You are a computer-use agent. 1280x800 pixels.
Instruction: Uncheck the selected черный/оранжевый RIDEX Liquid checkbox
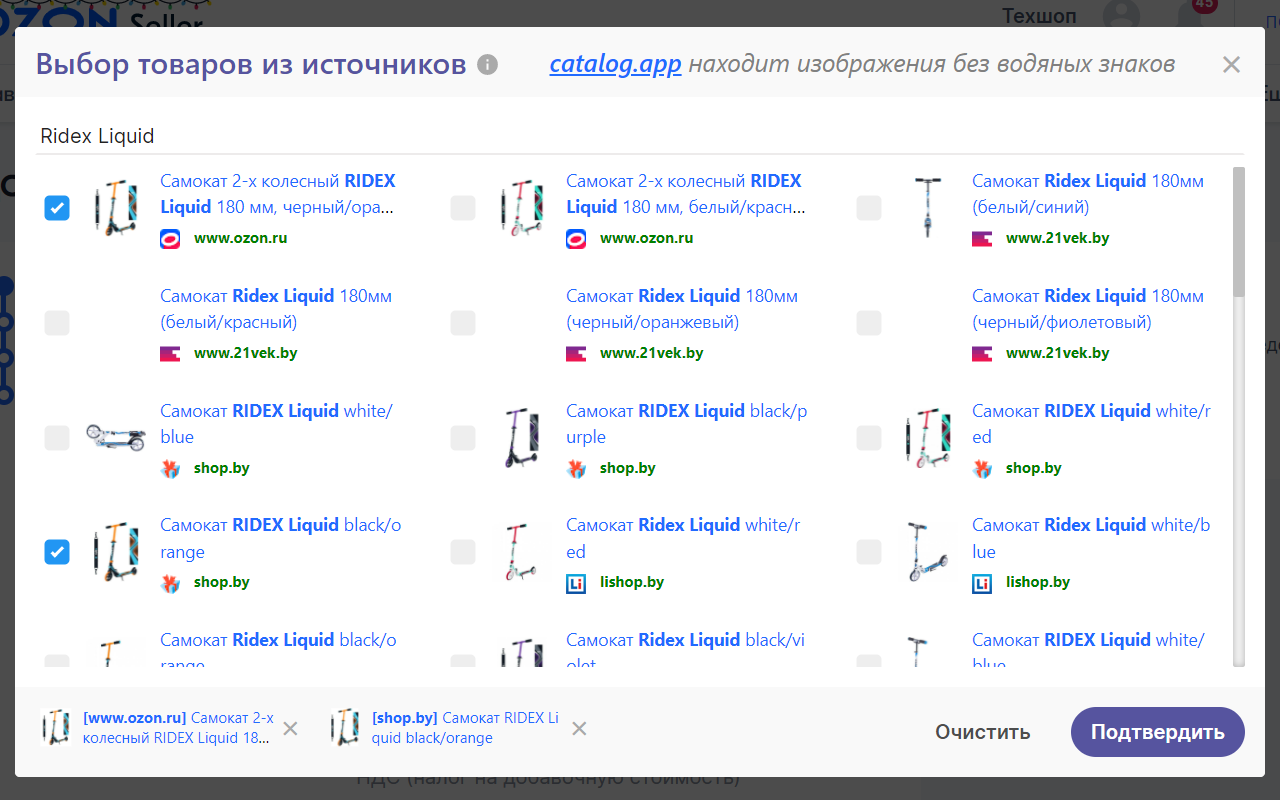[57, 208]
